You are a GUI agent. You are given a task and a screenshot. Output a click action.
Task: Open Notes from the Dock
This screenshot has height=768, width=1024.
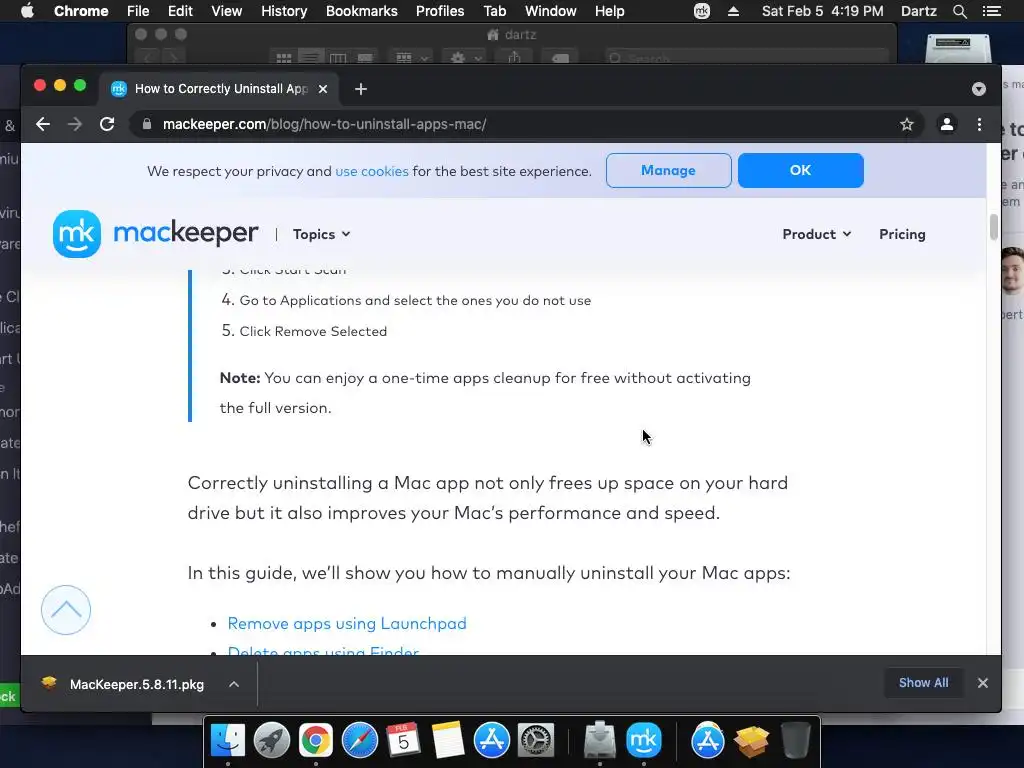[448, 741]
